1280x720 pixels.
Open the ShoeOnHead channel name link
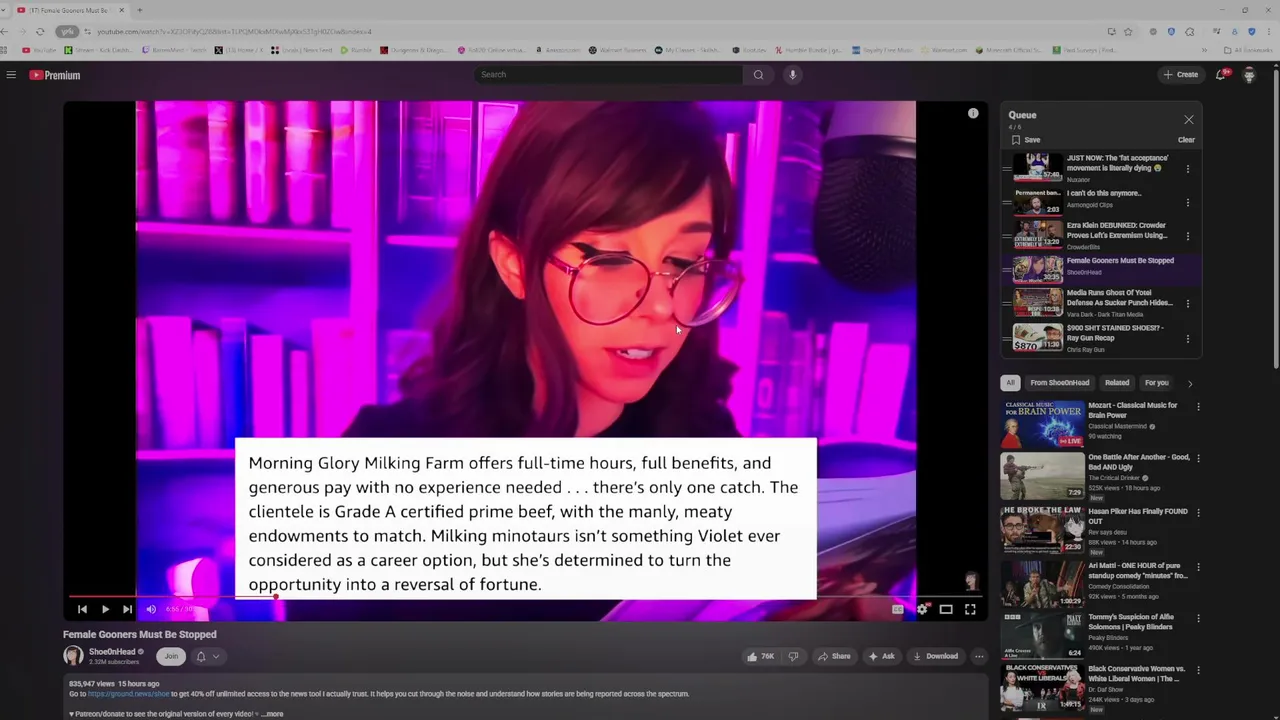point(112,652)
